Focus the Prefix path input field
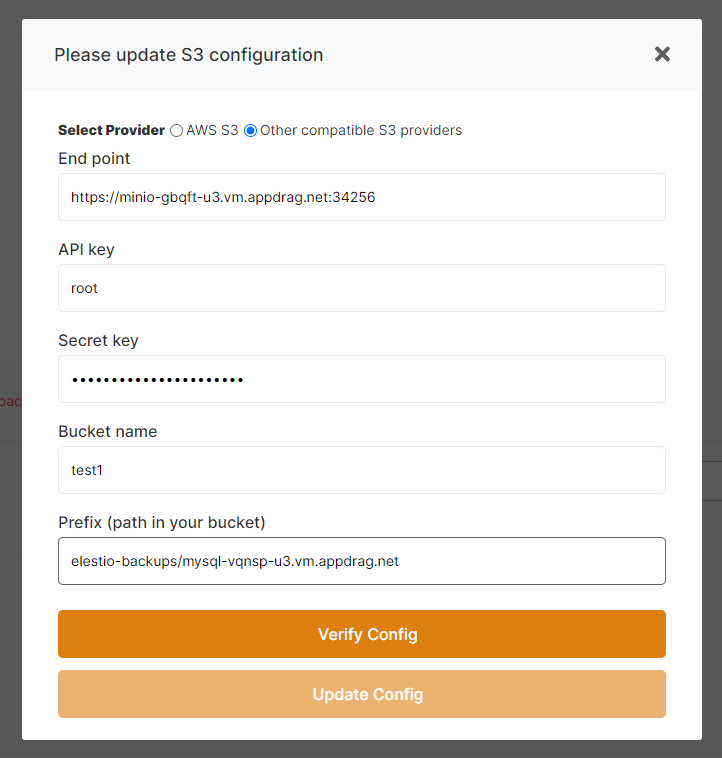Screen dimensions: 722x758 [x=362, y=561]
